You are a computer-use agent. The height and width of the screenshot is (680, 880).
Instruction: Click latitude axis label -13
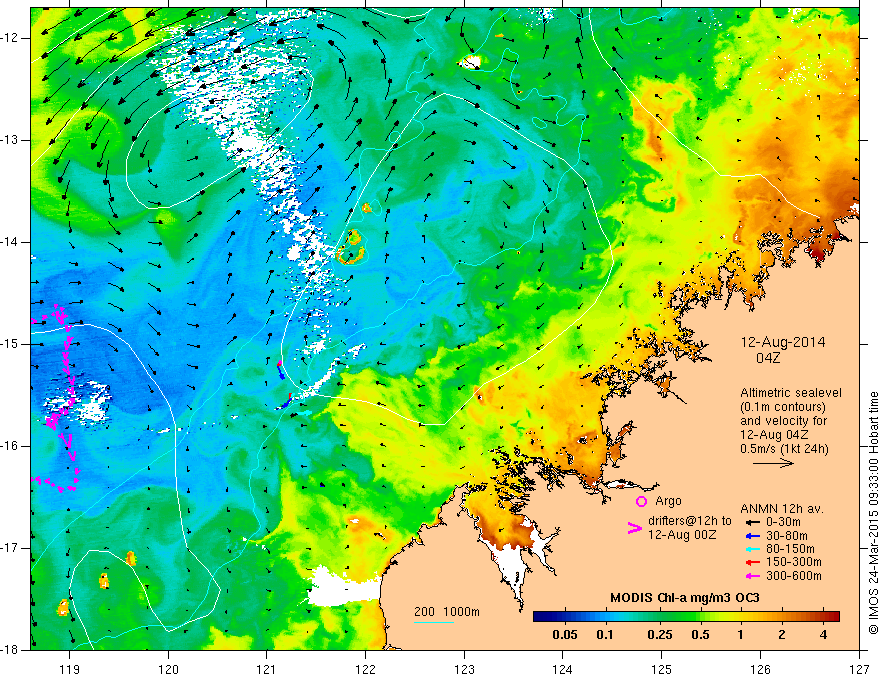pos(10,140)
